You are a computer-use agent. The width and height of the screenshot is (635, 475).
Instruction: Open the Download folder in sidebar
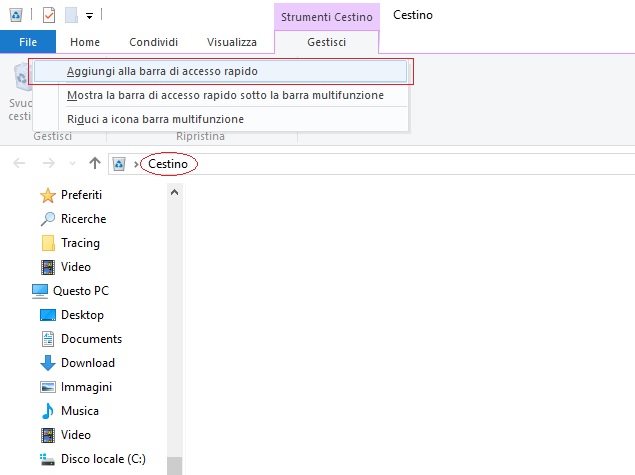coord(87,363)
